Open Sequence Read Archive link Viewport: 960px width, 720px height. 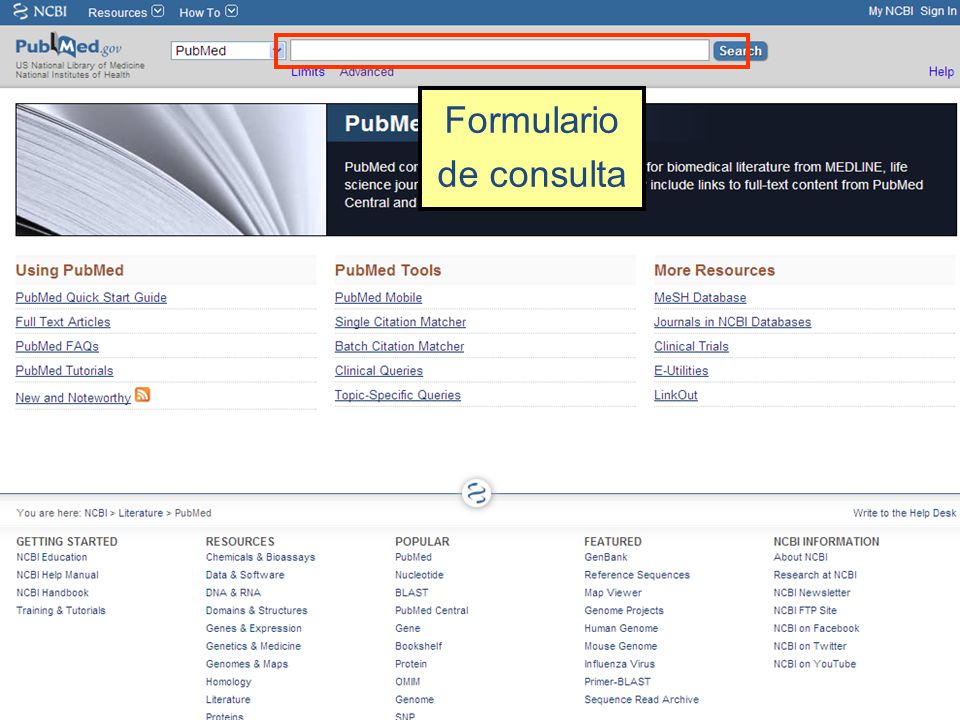point(642,699)
